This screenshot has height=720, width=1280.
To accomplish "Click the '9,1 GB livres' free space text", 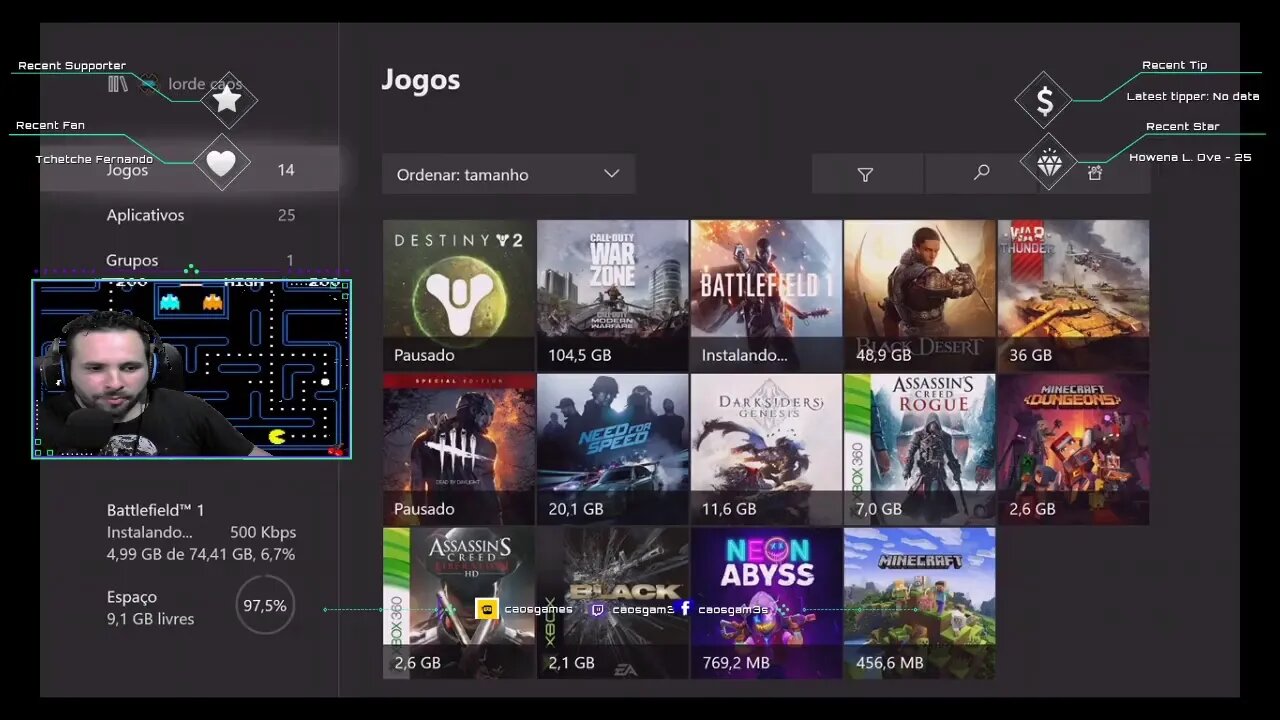I will (151, 619).
